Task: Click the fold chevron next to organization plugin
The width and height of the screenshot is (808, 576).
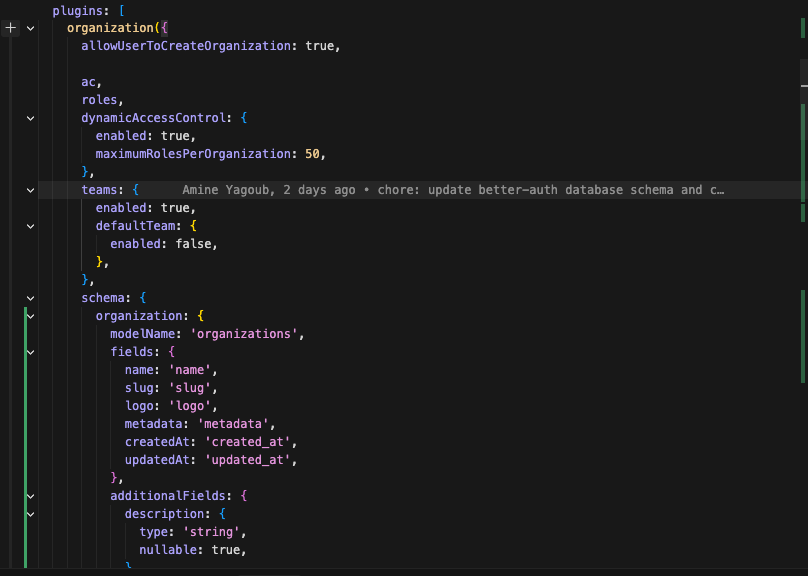Action: click(29, 28)
